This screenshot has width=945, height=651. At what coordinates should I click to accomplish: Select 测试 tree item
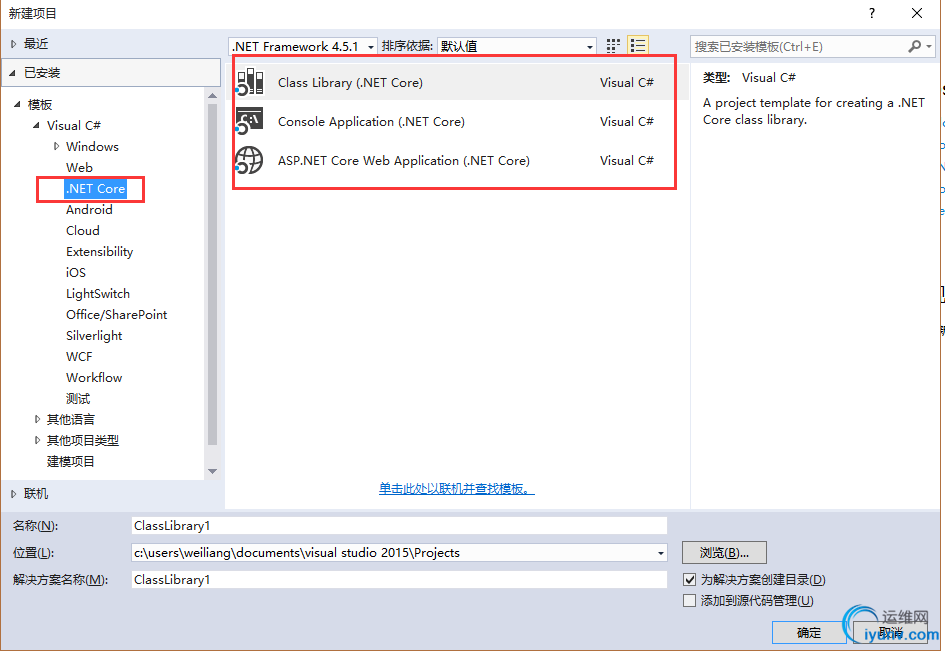78,399
